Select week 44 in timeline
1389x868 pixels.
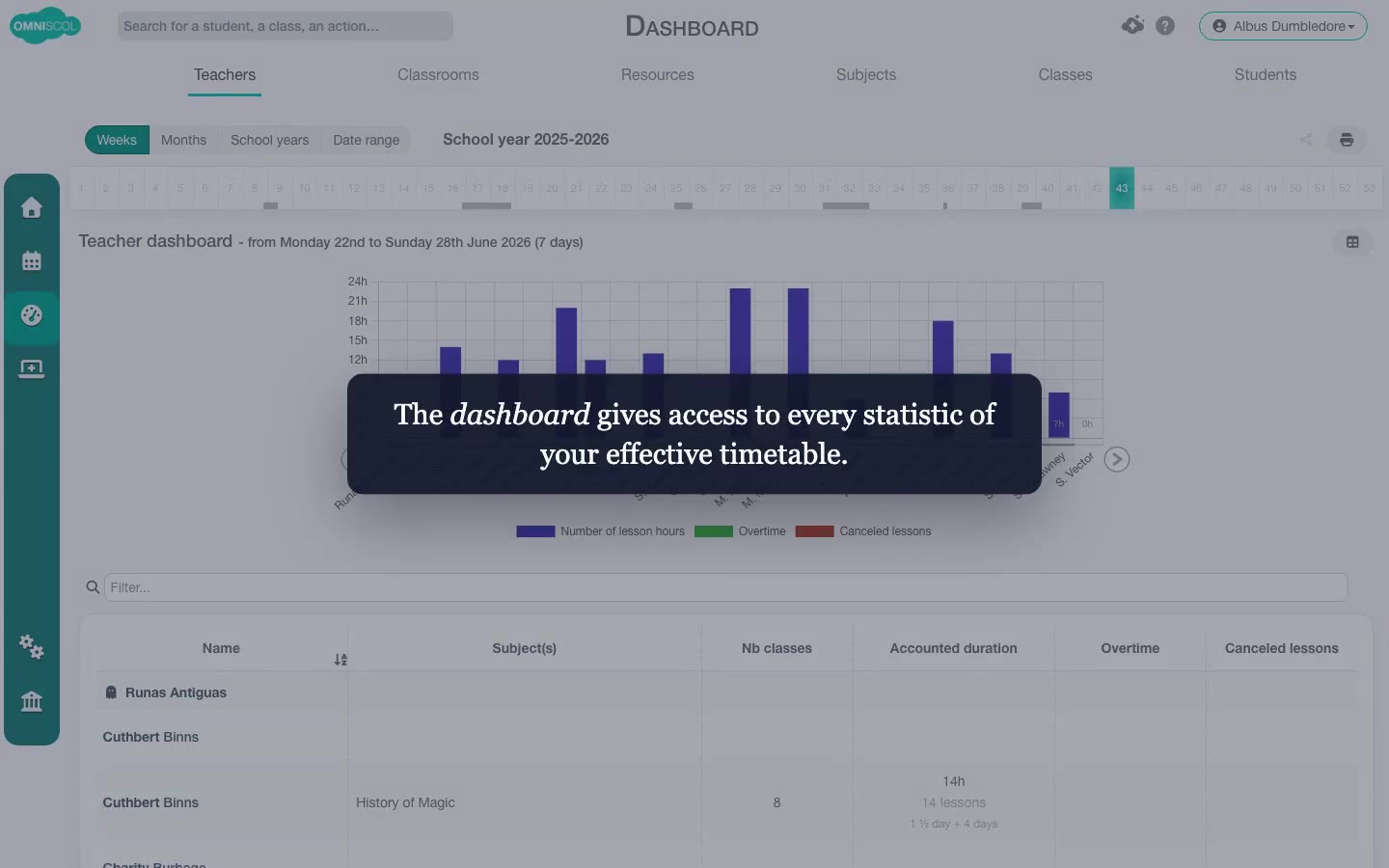[x=1147, y=188]
